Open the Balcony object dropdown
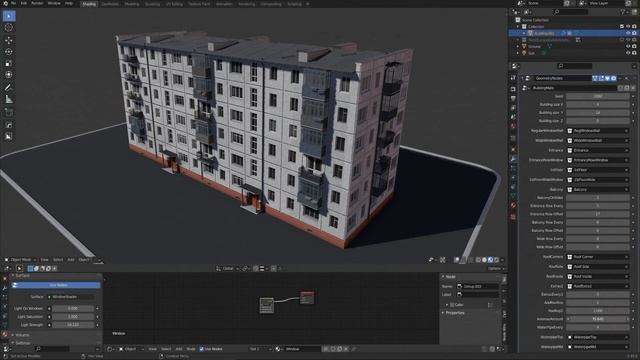Screen dimensions: 640x360 pyautogui.click(x=598, y=189)
